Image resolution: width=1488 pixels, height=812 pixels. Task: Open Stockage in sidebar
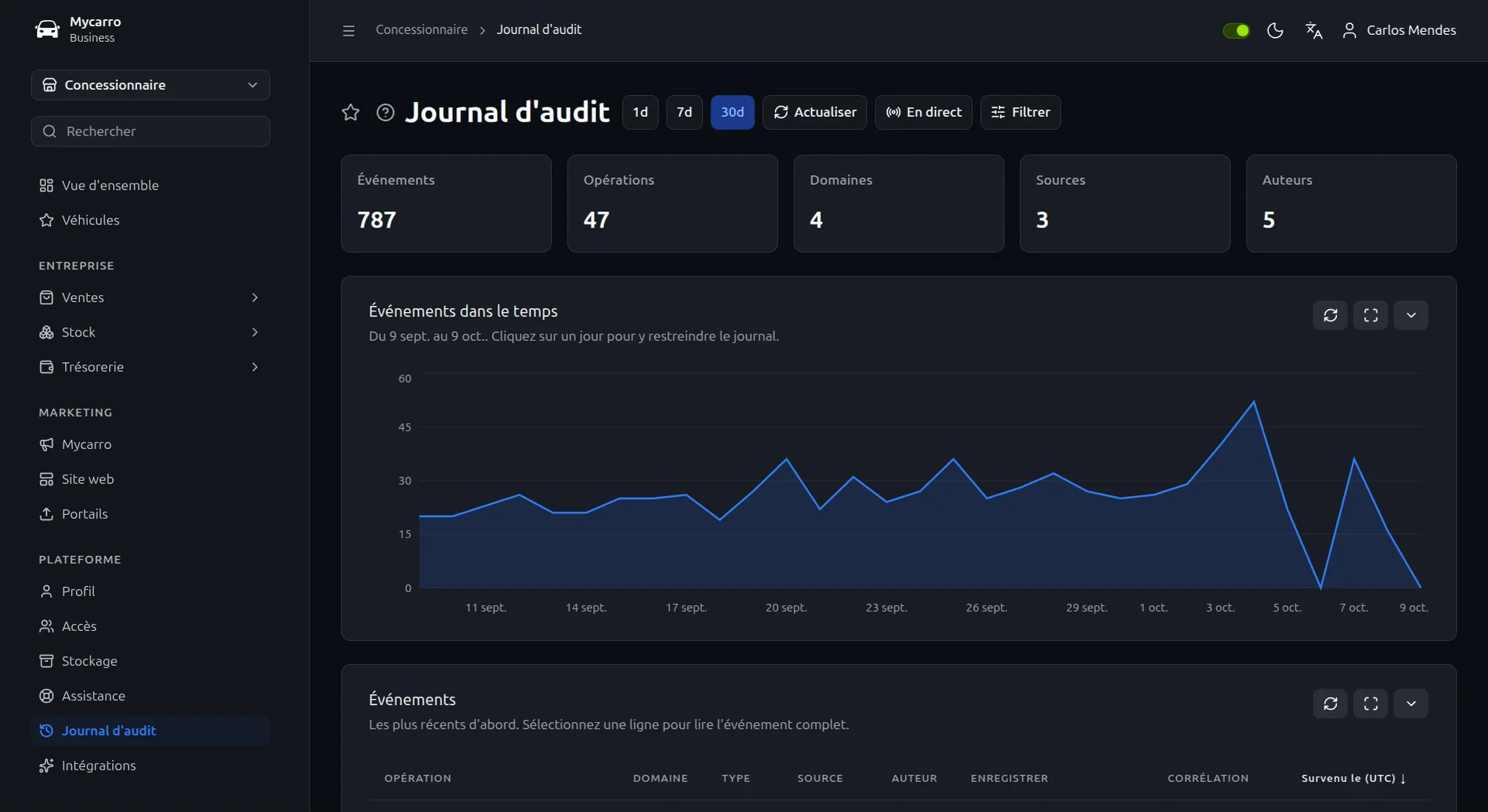coord(151,661)
